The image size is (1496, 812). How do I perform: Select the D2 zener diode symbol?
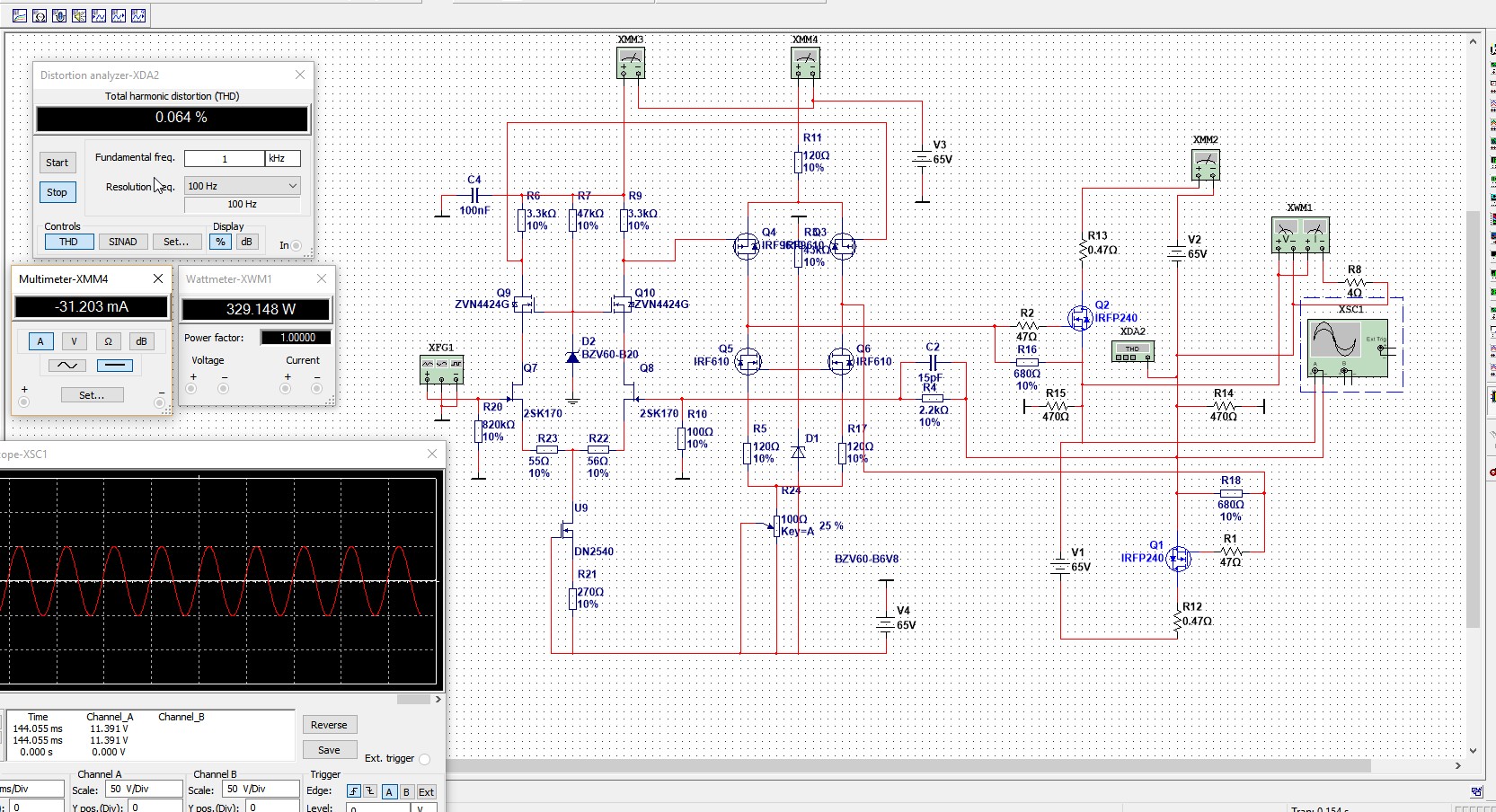tap(572, 357)
